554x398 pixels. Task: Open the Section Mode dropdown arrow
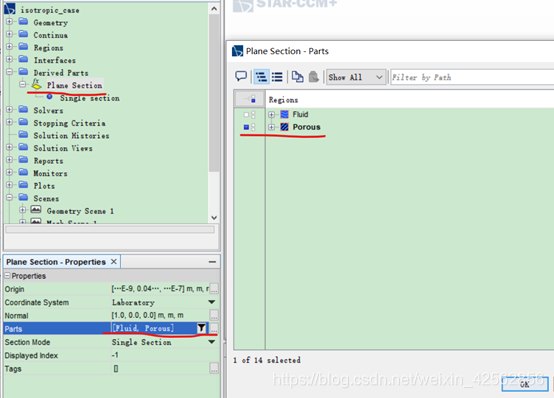tap(212, 342)
